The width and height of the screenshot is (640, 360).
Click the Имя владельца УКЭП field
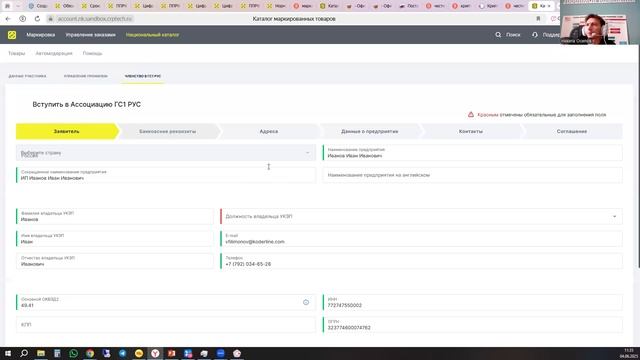tap(115, 239)
